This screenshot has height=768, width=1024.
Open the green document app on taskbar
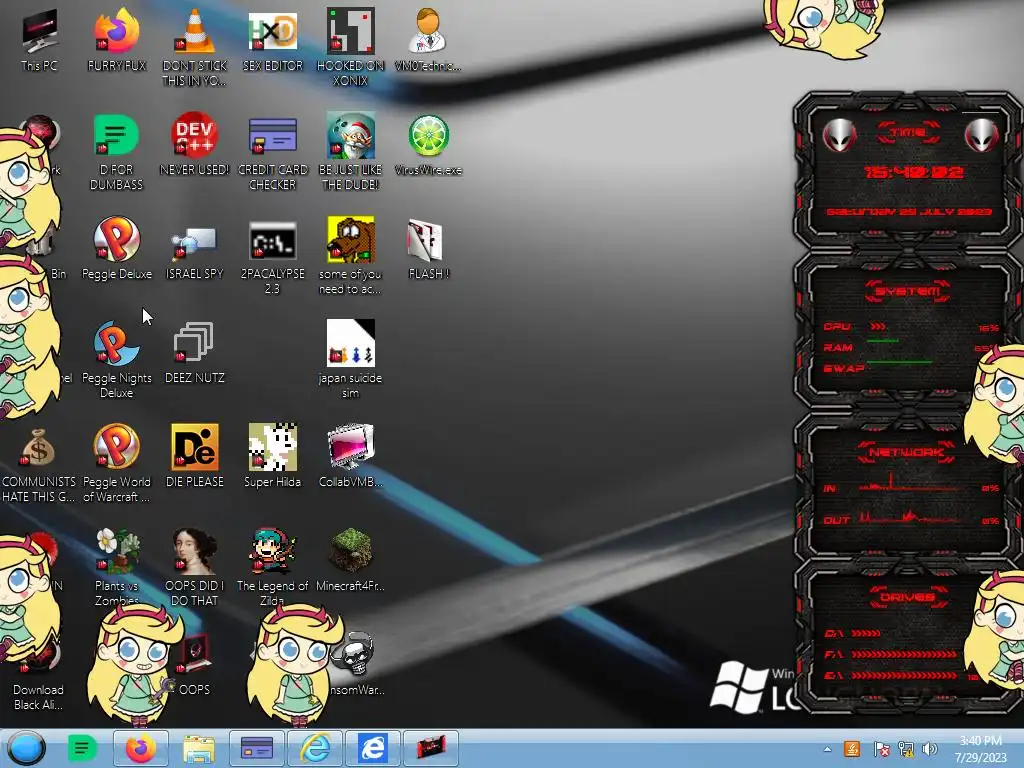coord(82,748)
